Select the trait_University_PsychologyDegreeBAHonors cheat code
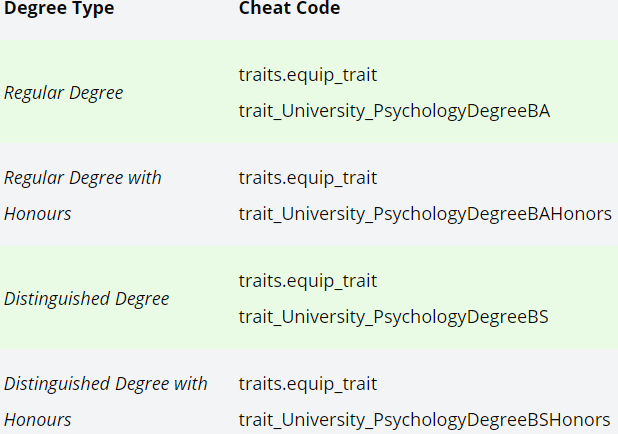The height and width of the screenshot is (434, 618). coord(425,214)
